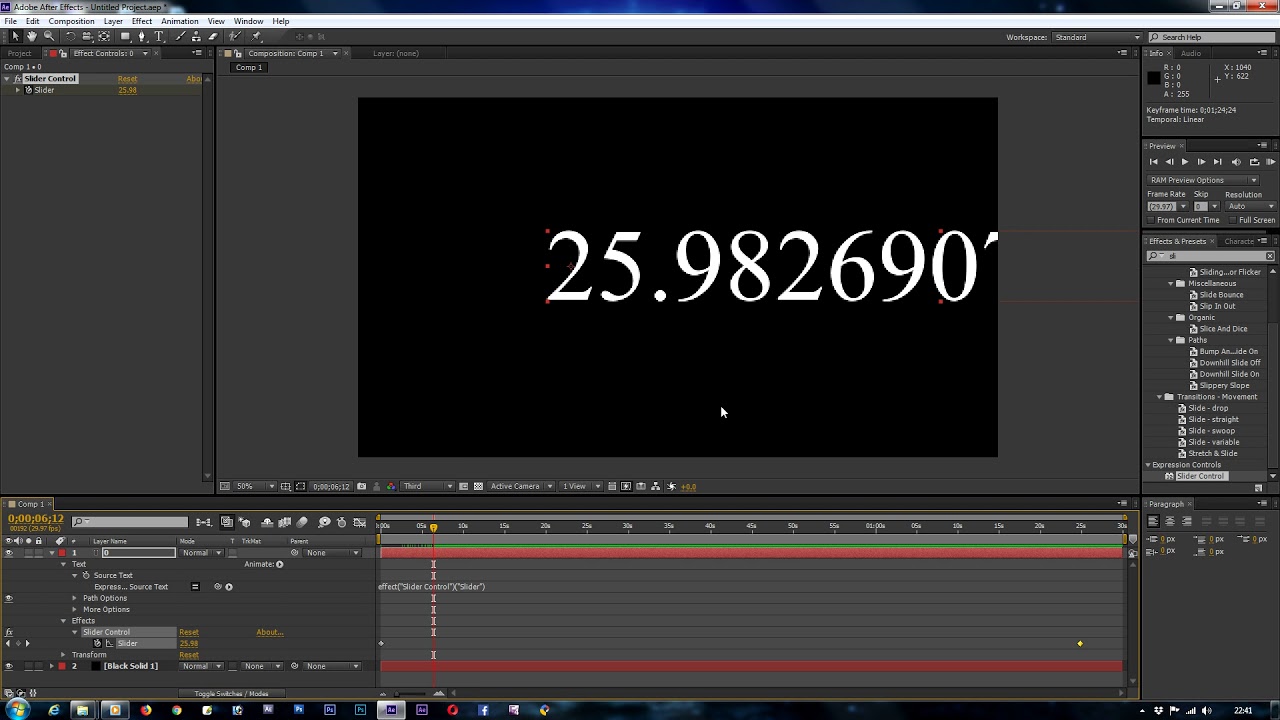Expand More Options in timeline
Viewport: 1280px width, 720px height.
pos(74,610)
